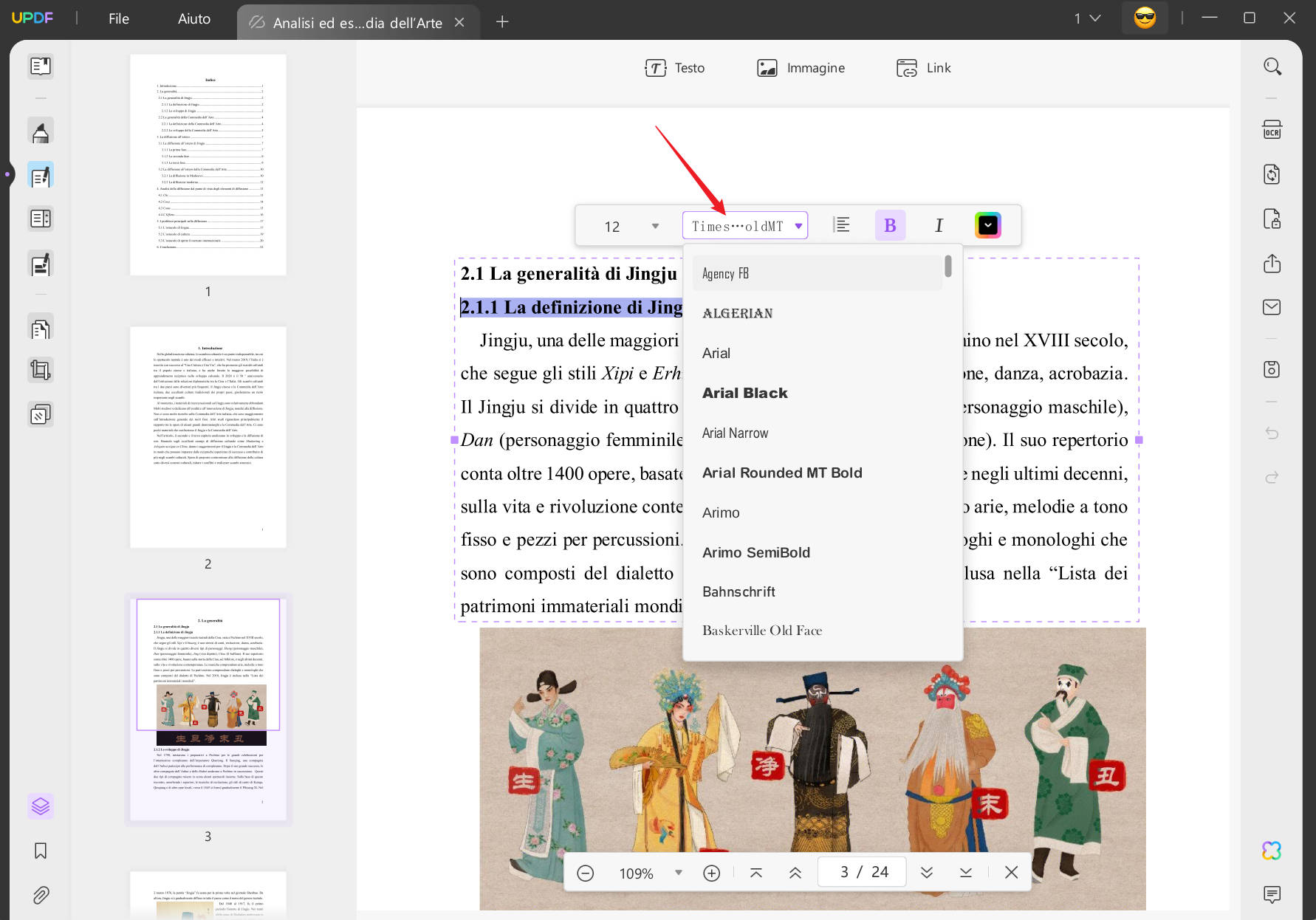Viewport: 1316px width, 920px height.
Task: Select the Edit PDF tool in sidebar
Action: coord(41,176)
